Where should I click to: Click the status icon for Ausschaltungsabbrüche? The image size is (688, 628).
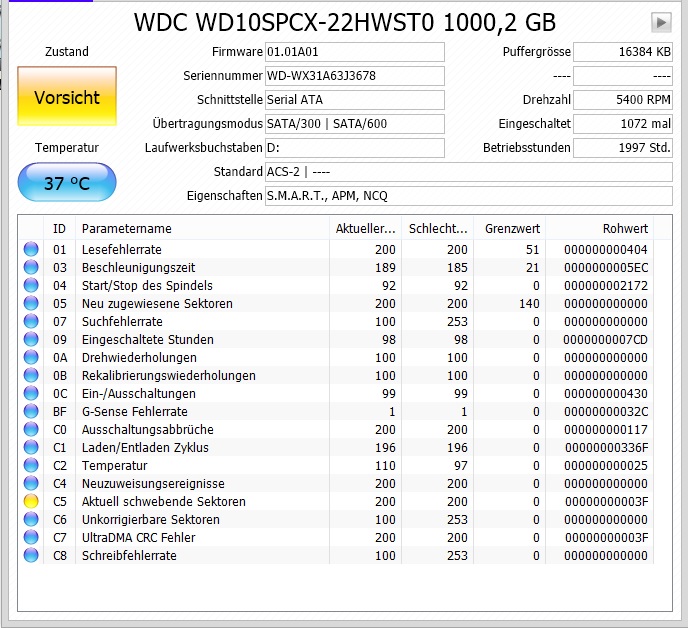(x=31, y=429)
